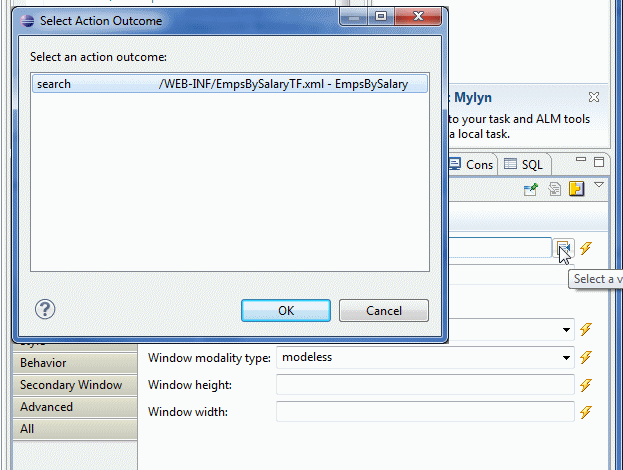Click the pin property view icon

tap(531, 189)
